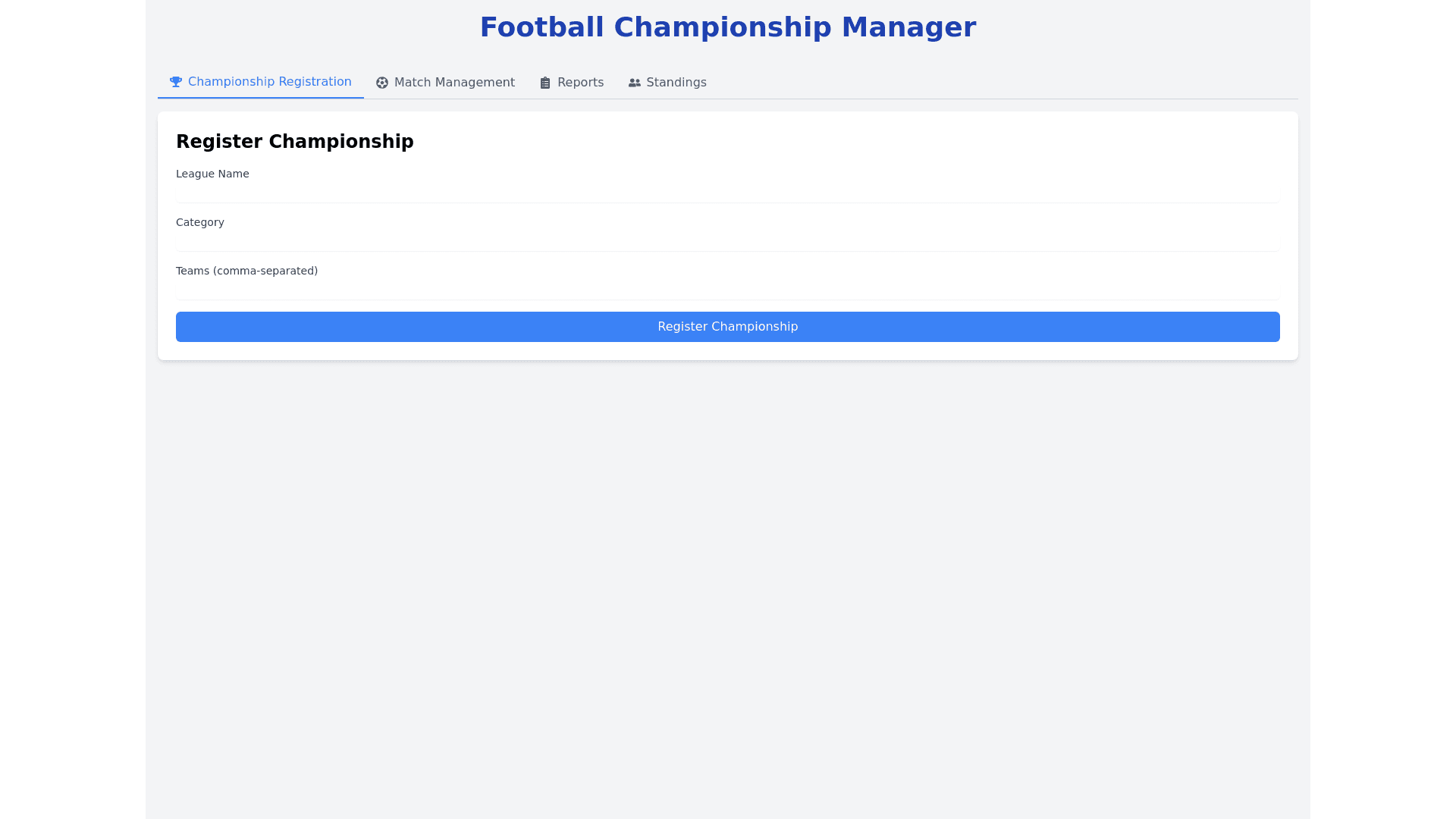Focus the Teams comma-separated input
1456x819 pixels.
tap(727, 290)
